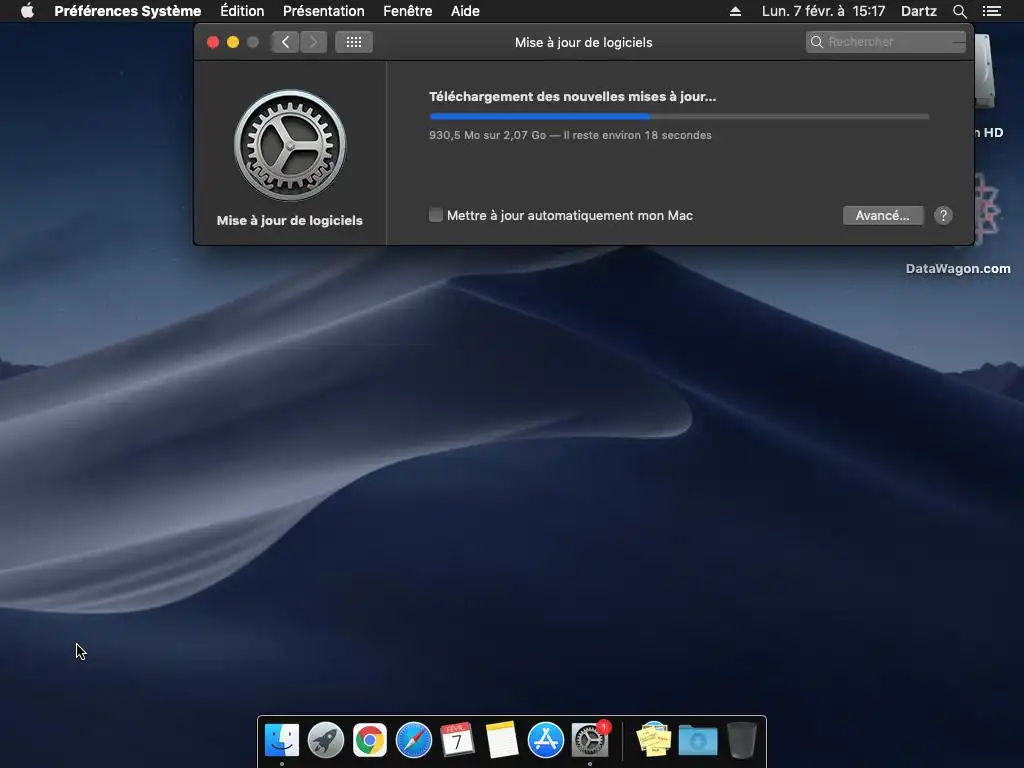Click the magnifier icon in search field
The image size is (1024, 768).
tap(816, 42)
